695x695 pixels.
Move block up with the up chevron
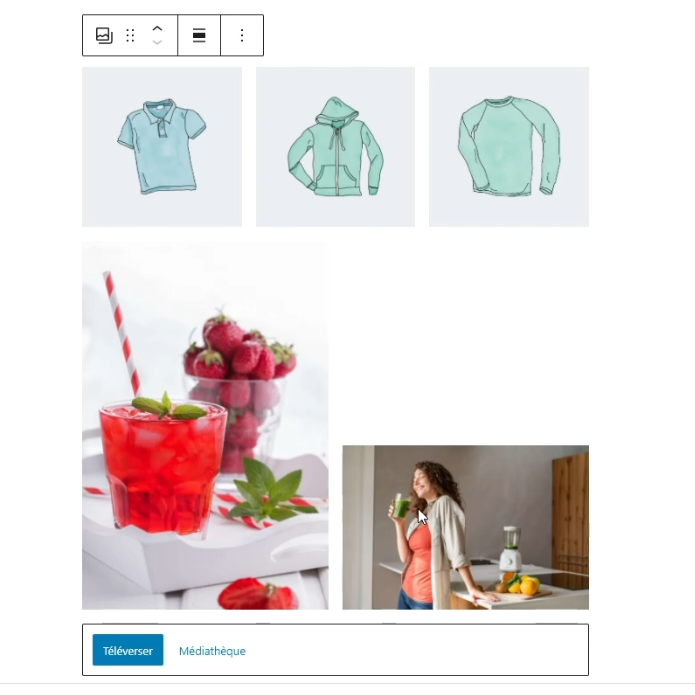(157, 29)
